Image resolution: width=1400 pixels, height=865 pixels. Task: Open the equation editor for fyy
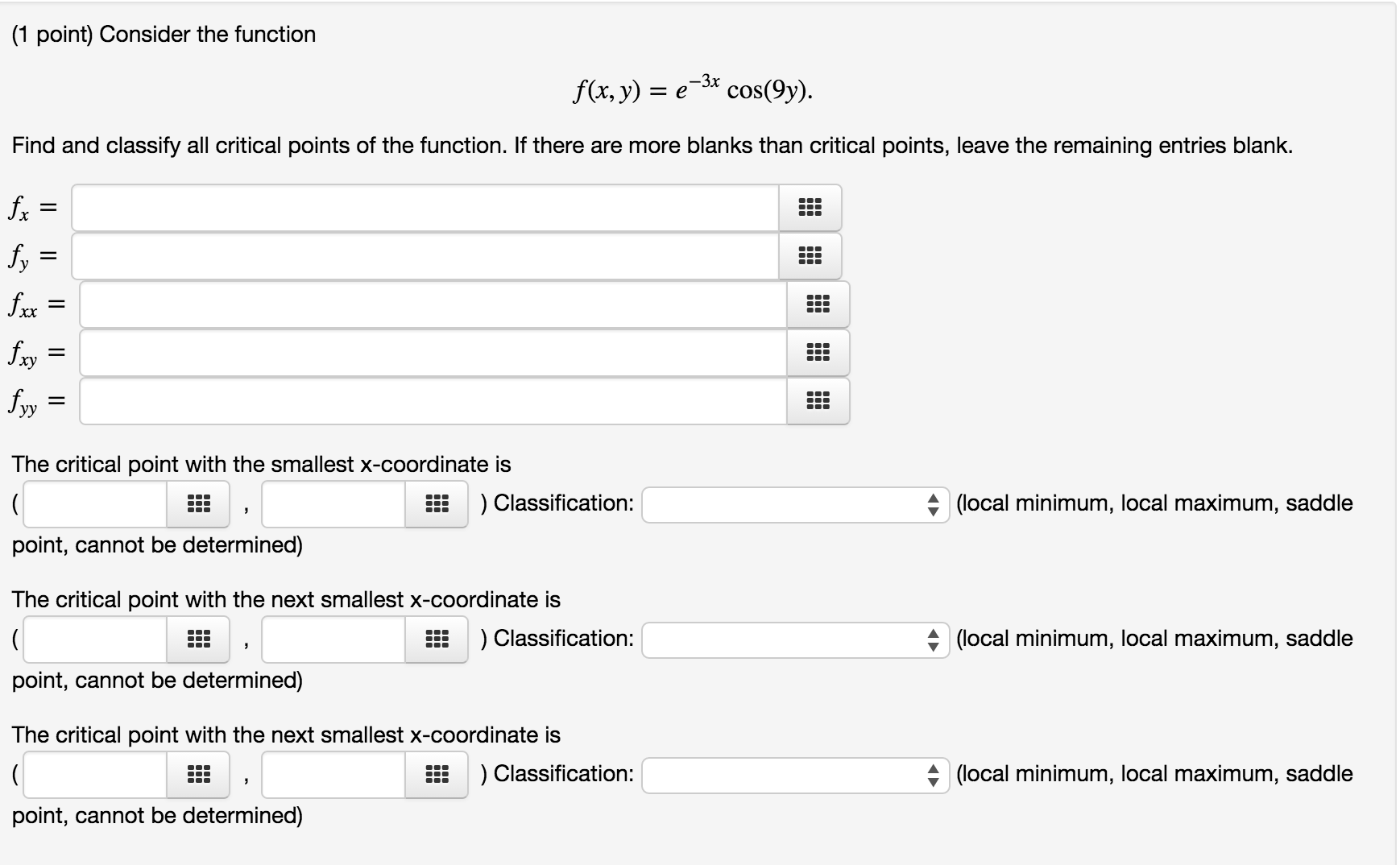pos(818,401)
